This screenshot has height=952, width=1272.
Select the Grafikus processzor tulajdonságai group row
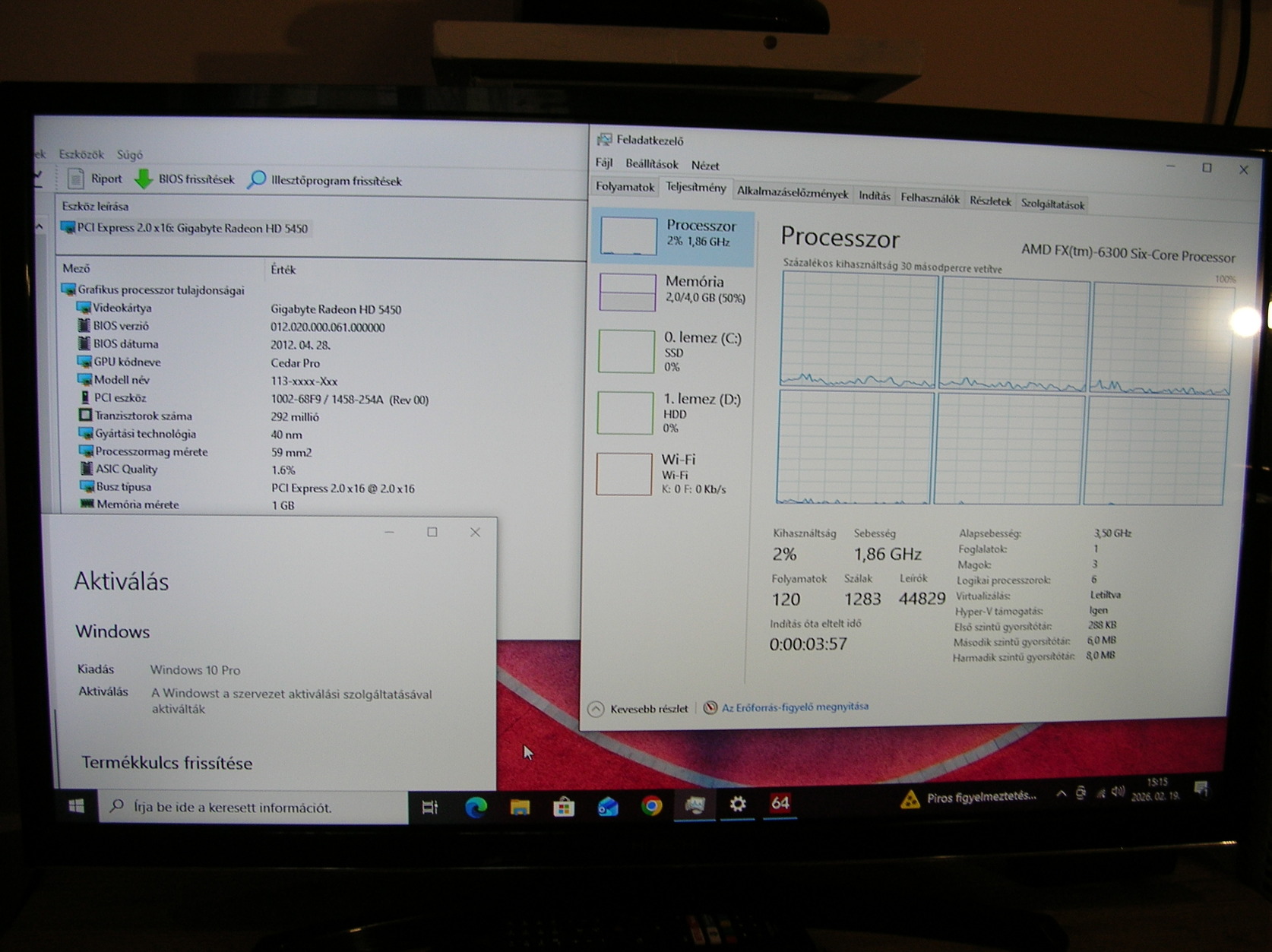click(153, 289)
